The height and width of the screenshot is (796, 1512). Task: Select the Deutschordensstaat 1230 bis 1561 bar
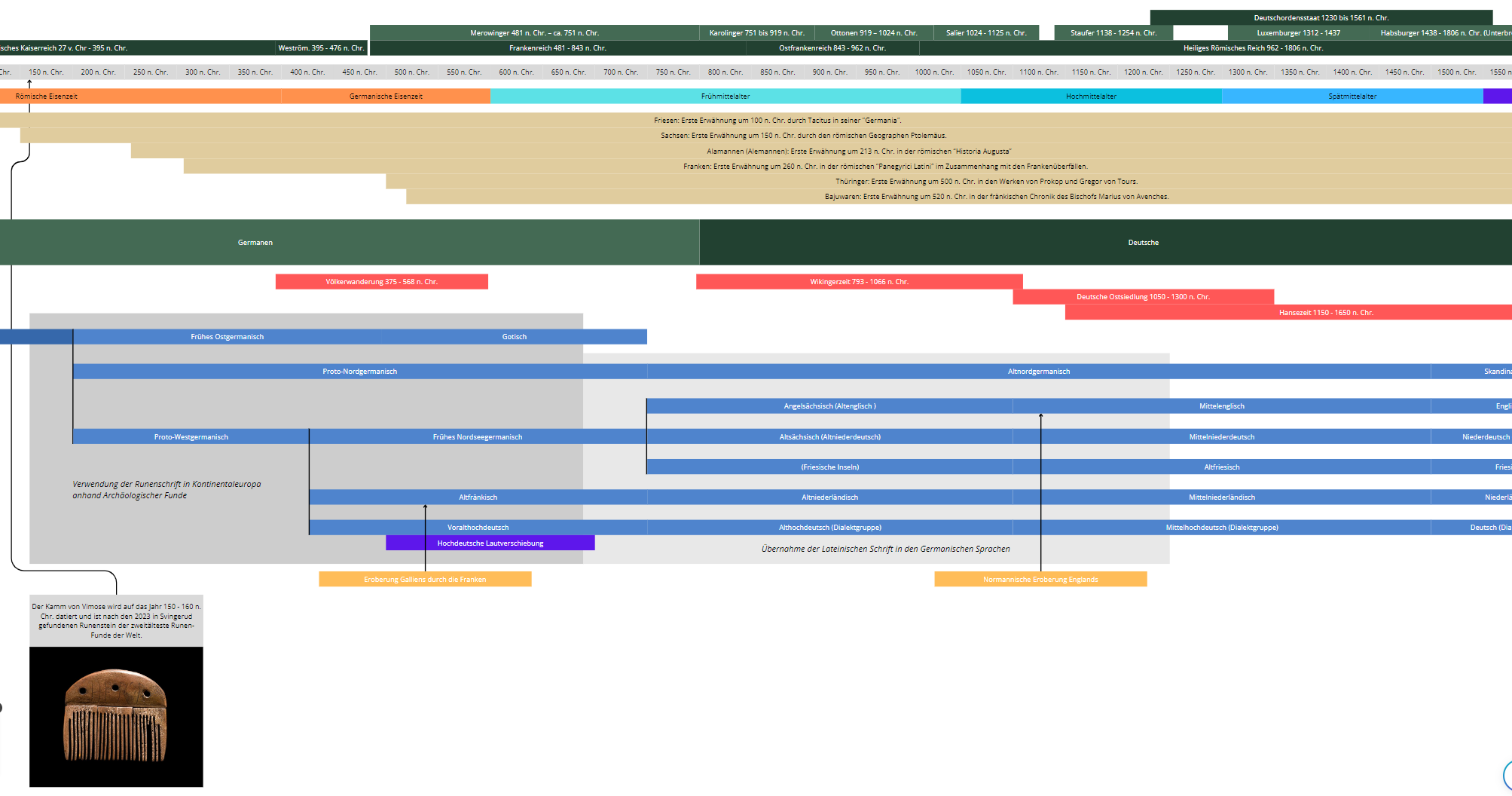coord(1321,18)
